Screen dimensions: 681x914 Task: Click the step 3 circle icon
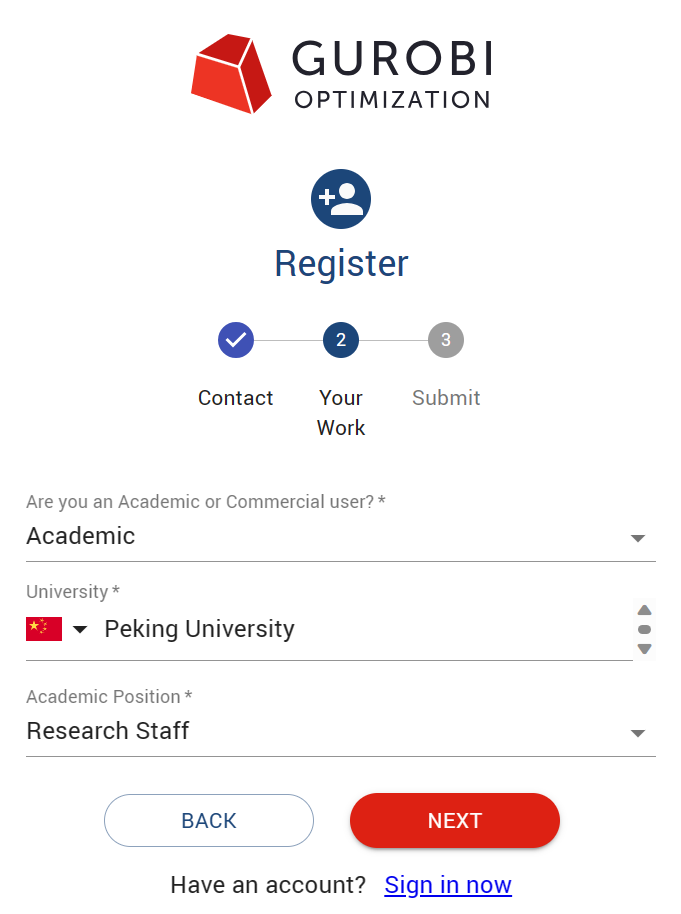(446, 340)
